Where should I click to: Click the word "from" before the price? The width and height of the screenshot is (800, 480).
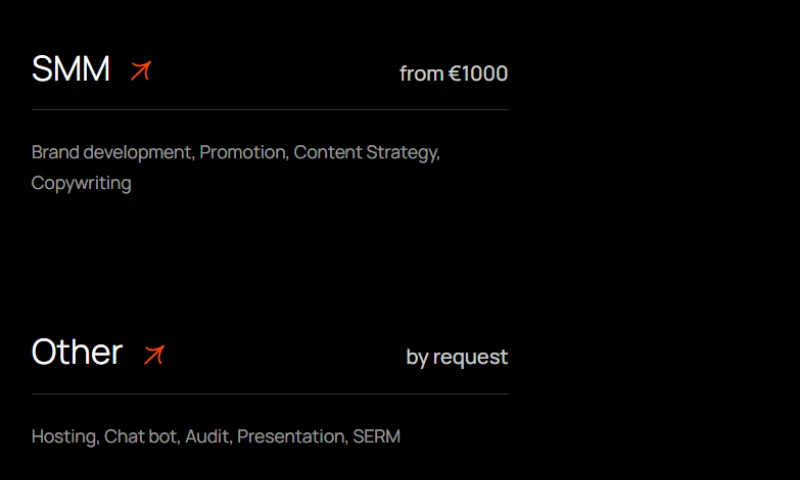421,74
